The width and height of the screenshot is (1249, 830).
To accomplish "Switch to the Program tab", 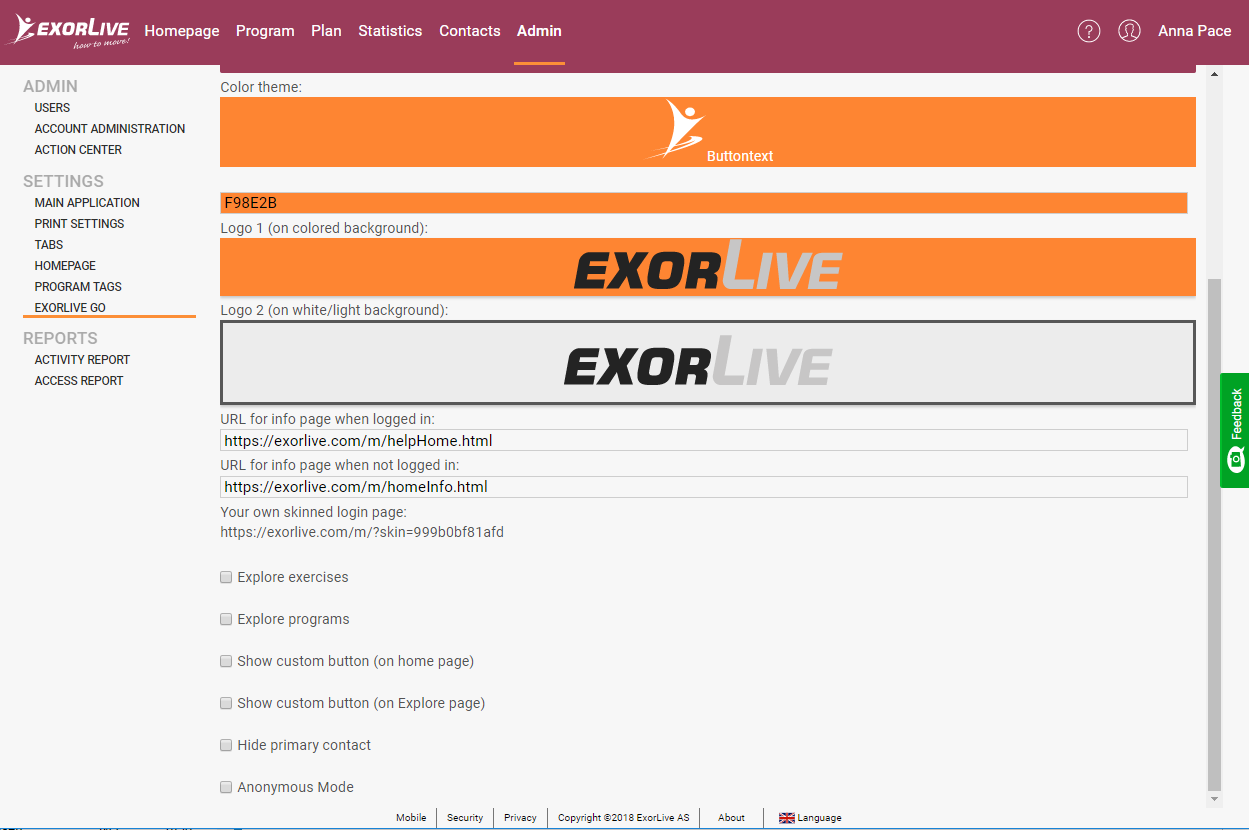I will [265, 31].
